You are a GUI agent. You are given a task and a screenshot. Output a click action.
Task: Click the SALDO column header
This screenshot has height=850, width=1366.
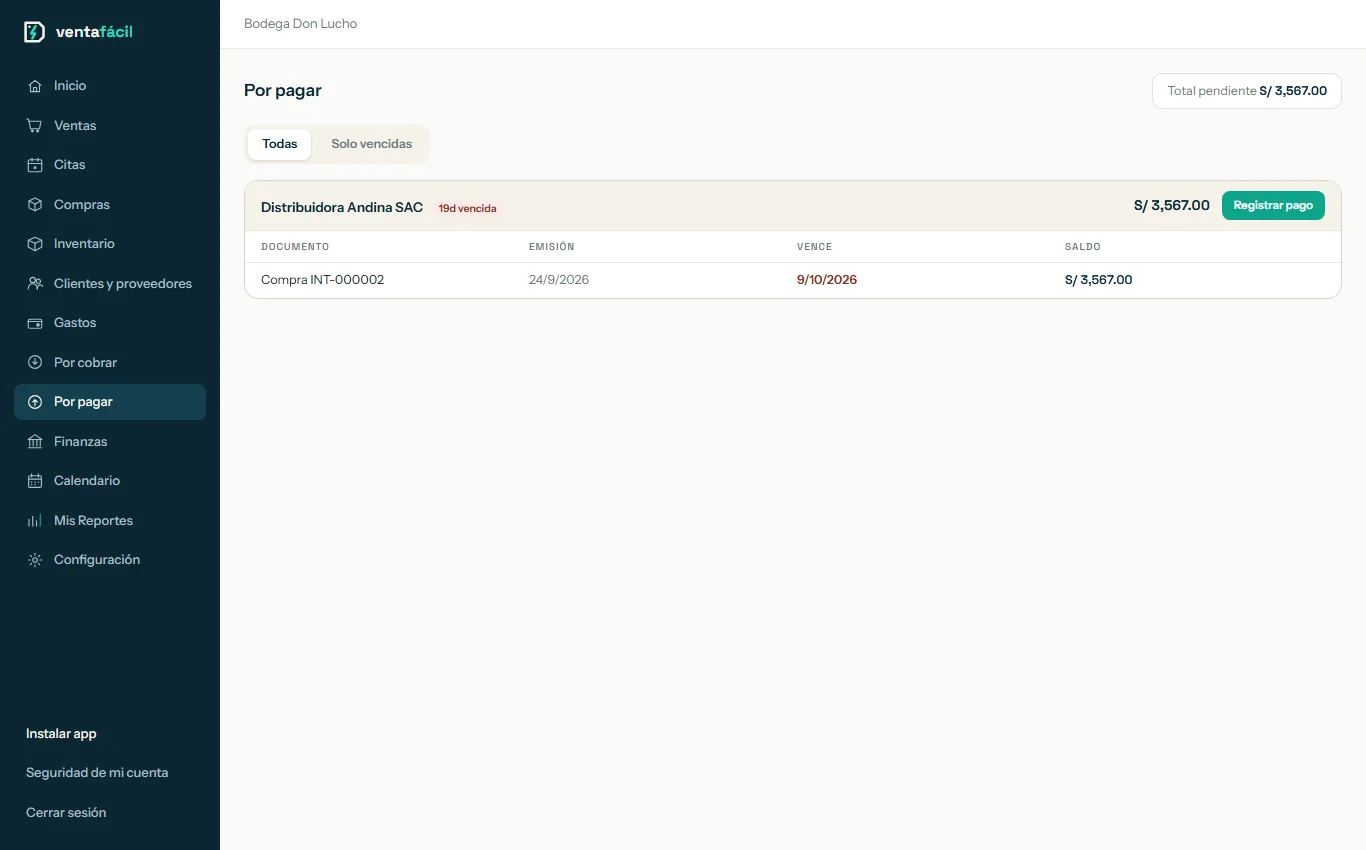pos(1083,247)
